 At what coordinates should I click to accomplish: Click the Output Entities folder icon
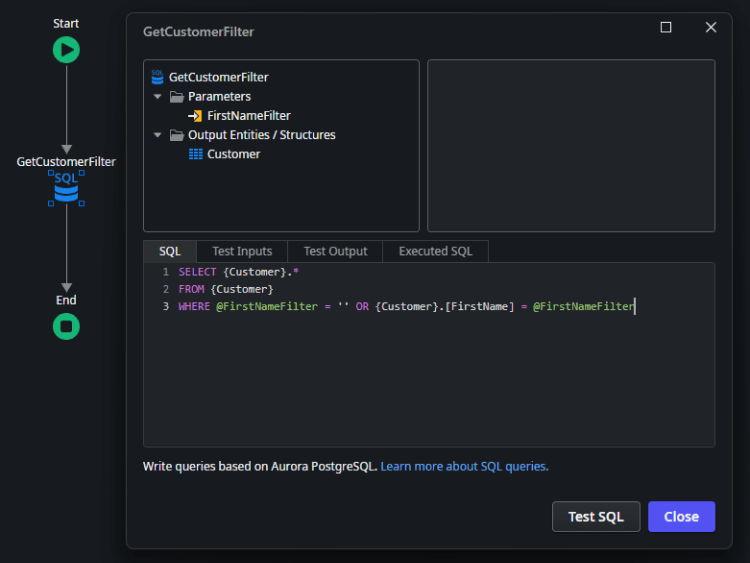tap(176, 135)
